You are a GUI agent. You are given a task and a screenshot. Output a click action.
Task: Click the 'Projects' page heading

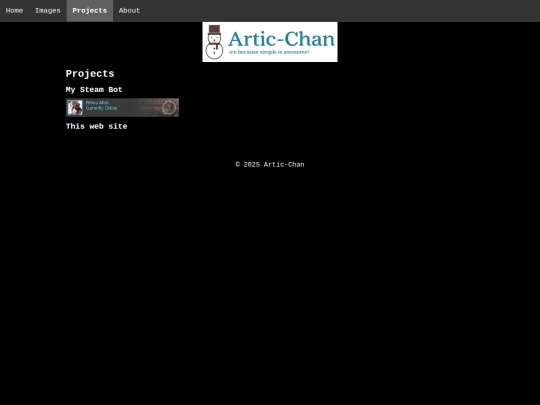(x=90, y=74)
